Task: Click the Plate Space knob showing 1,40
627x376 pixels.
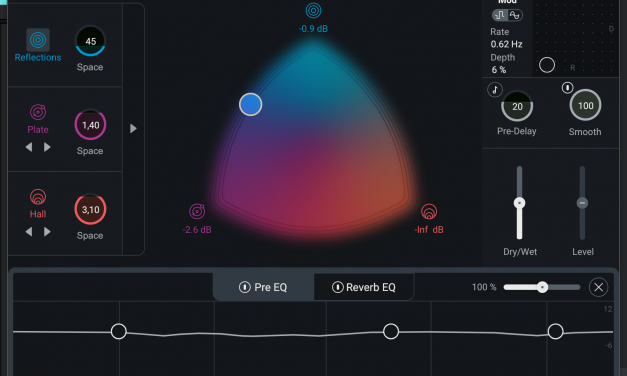Action: click(x=90, y=125)
